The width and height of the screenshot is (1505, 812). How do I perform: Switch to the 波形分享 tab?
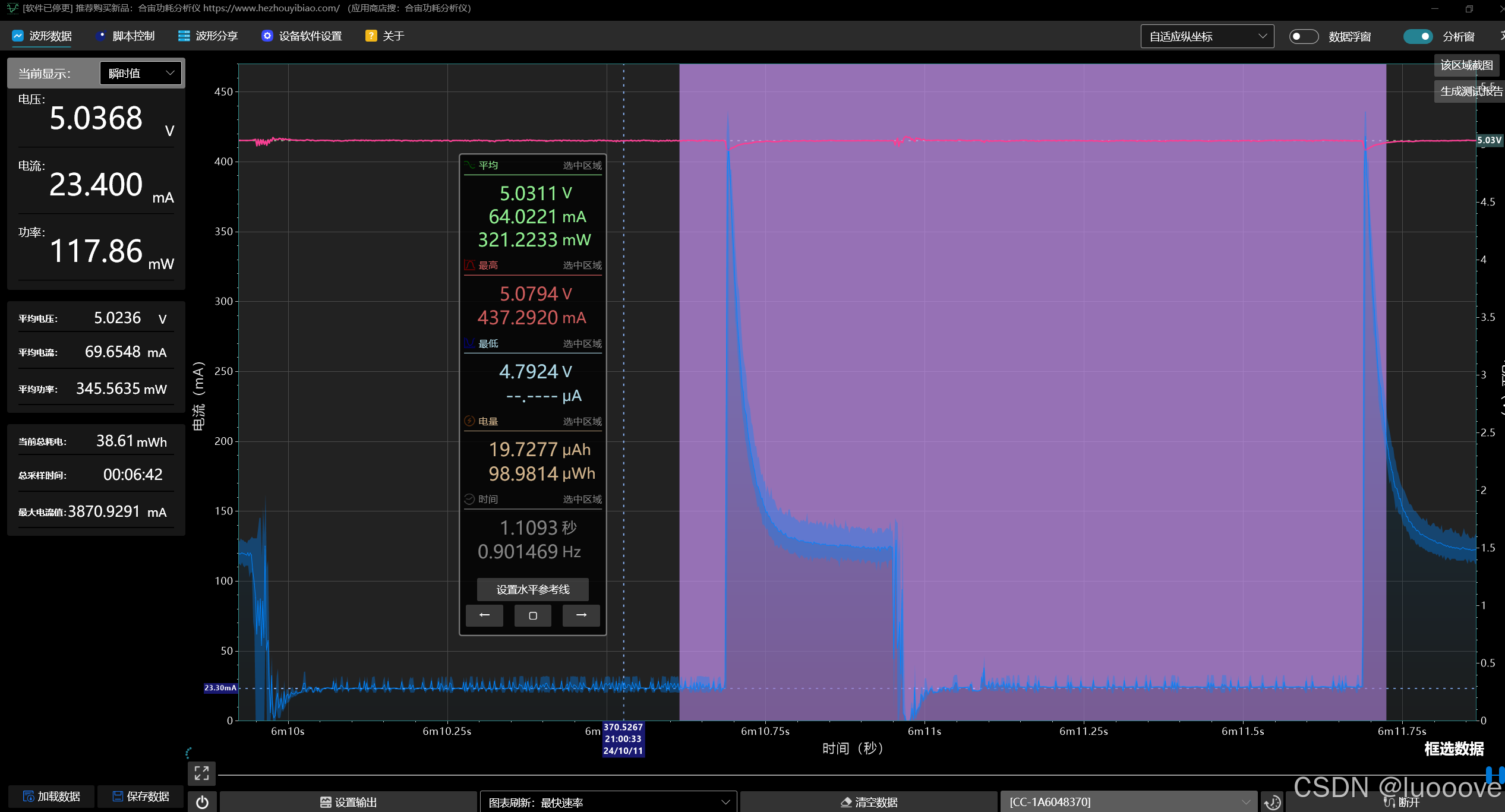tap(208, 36)
